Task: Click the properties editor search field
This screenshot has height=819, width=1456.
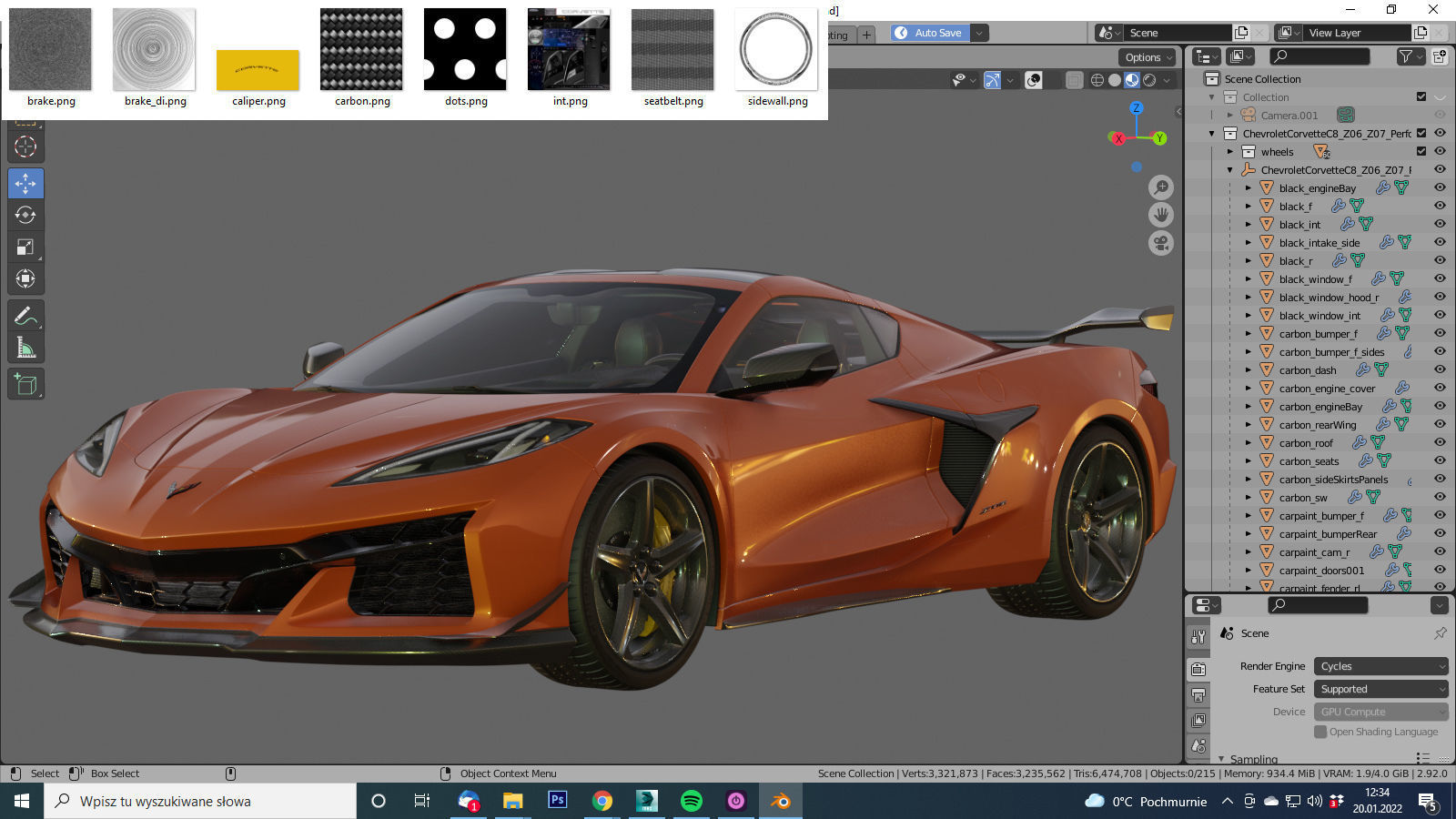Action: 1318,605
